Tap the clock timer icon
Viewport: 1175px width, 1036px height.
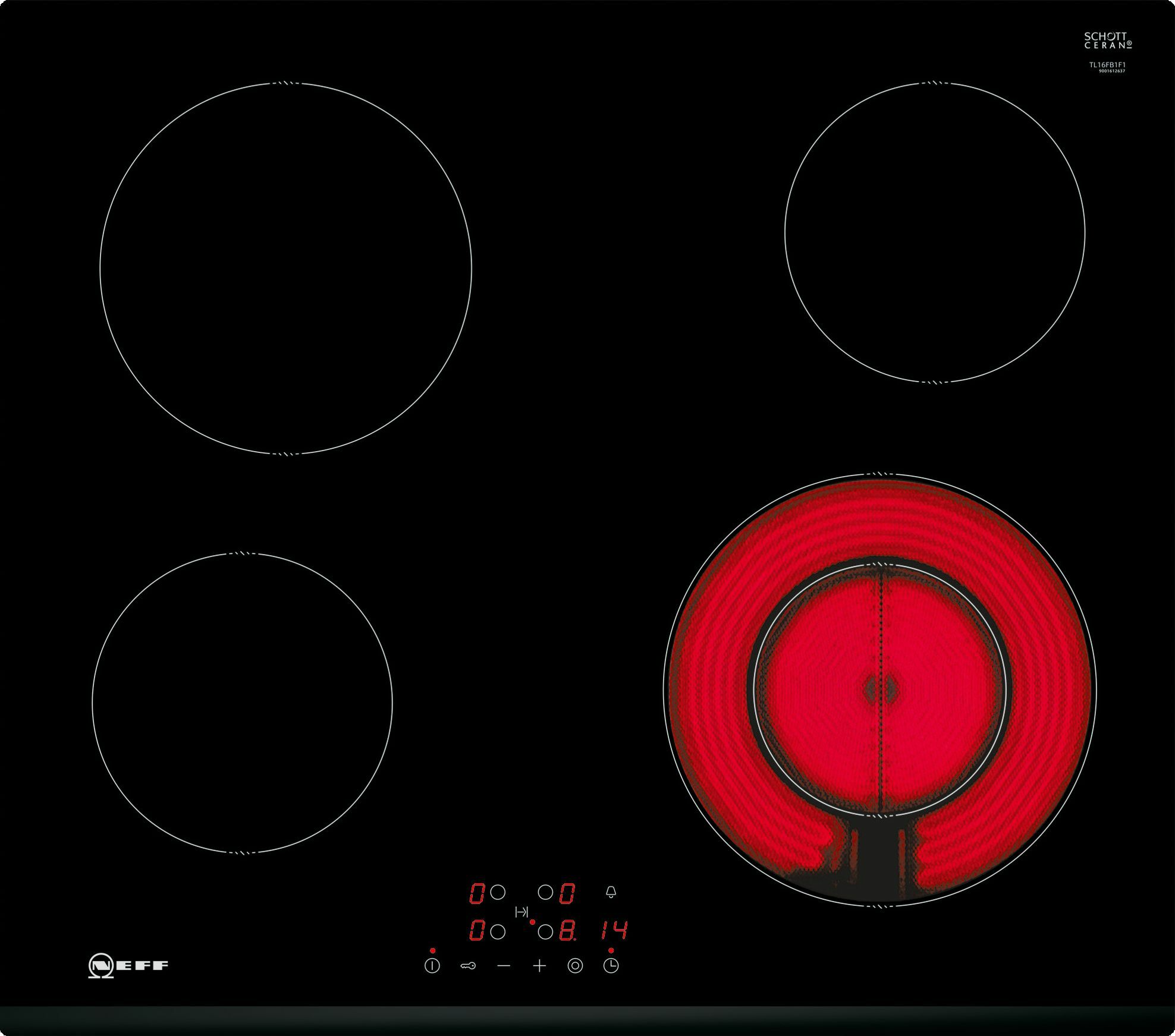click(x=611, y=966)
